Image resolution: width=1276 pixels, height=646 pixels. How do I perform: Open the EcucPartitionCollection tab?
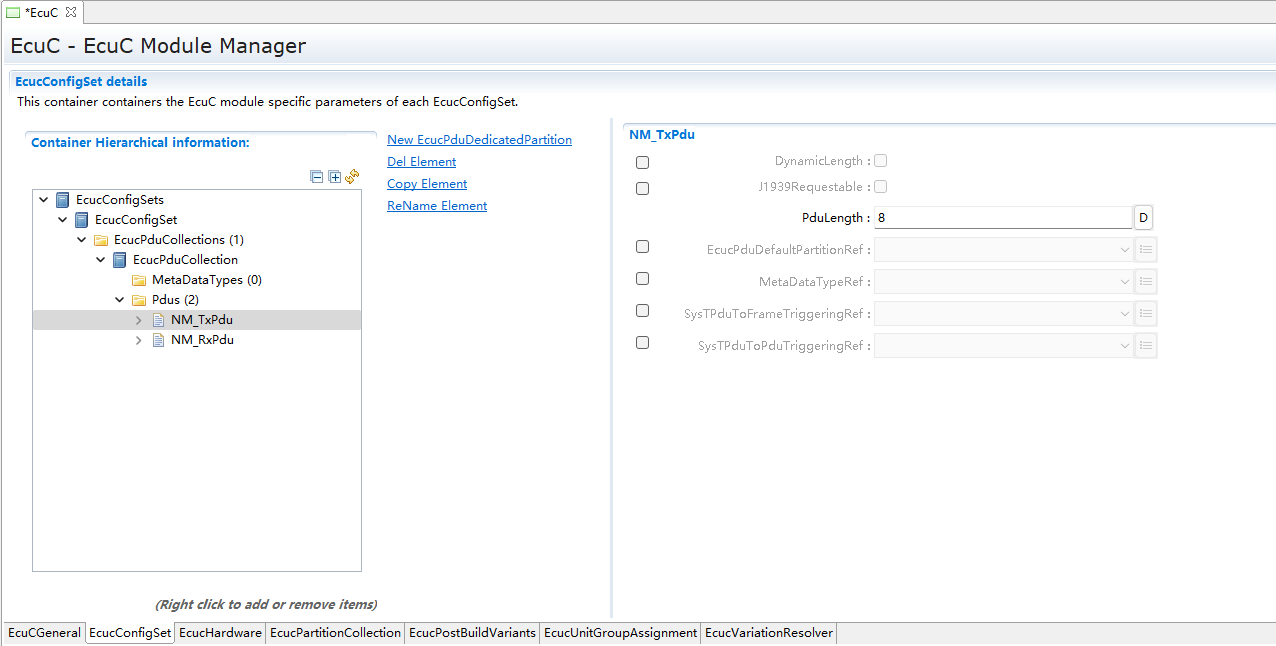point(335,633)
